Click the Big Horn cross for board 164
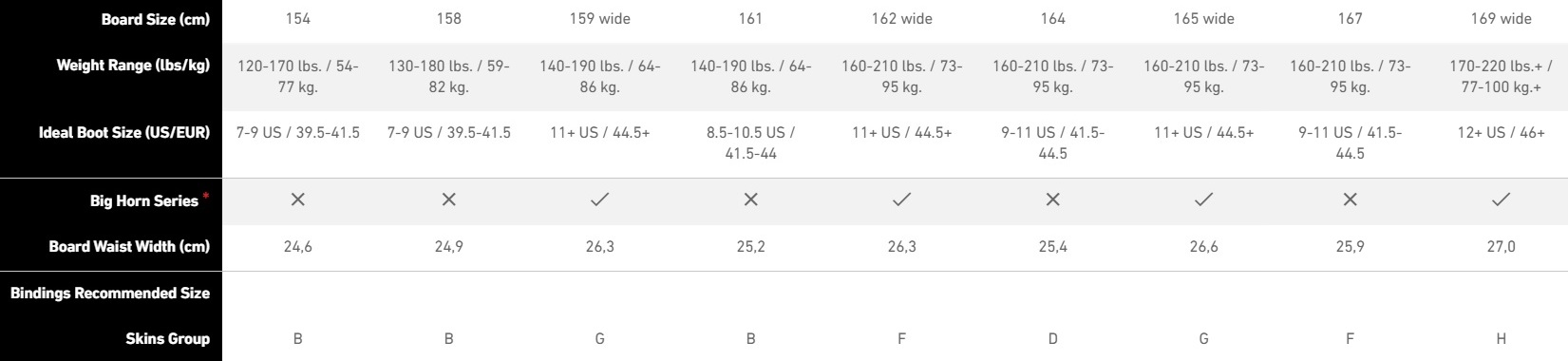 click(x=1052, y=199)
